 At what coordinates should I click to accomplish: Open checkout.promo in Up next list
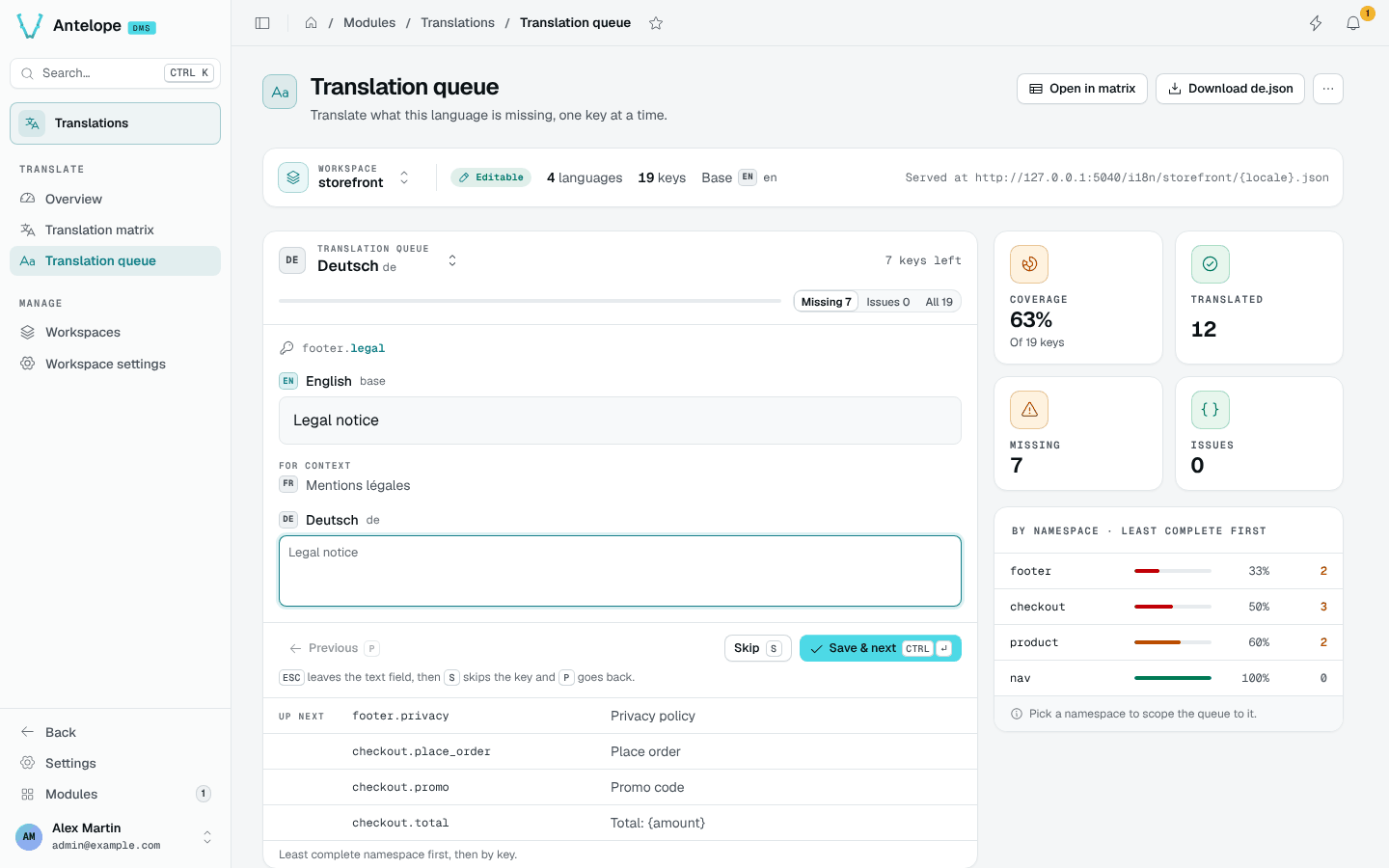(x=620, y=787)
